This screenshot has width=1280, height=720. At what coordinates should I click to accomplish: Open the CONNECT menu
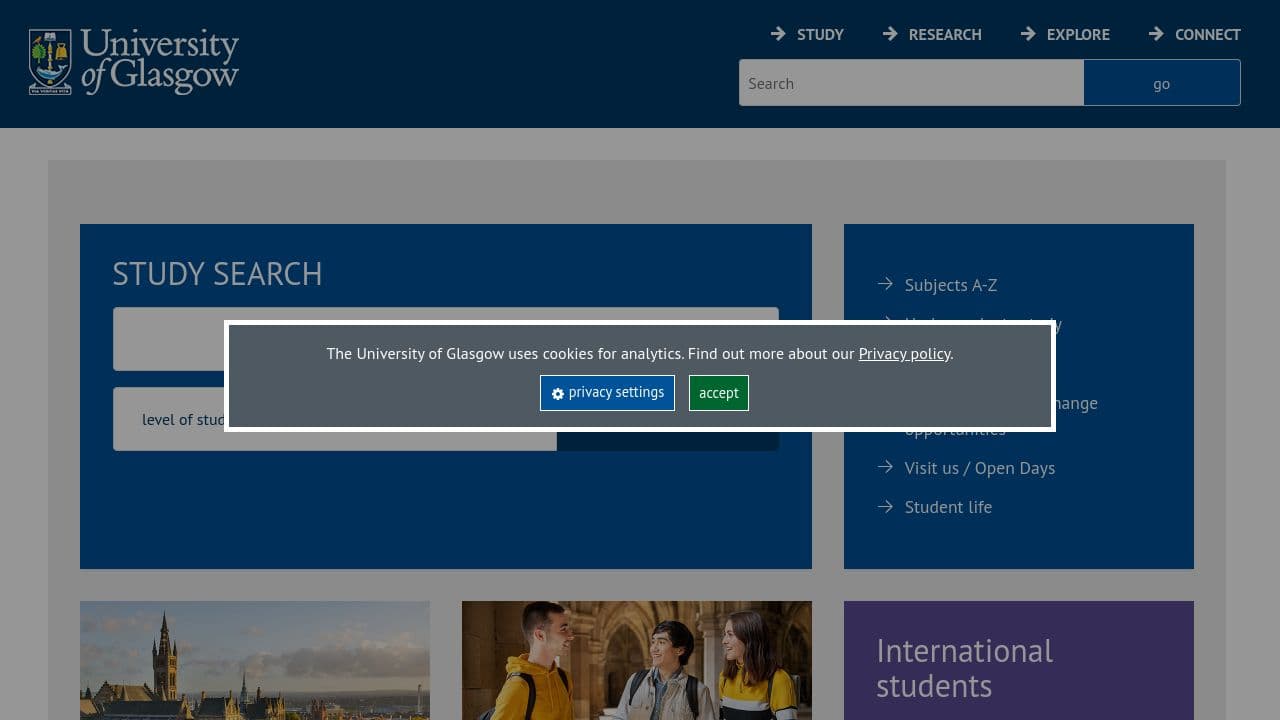click(1207, 33)
